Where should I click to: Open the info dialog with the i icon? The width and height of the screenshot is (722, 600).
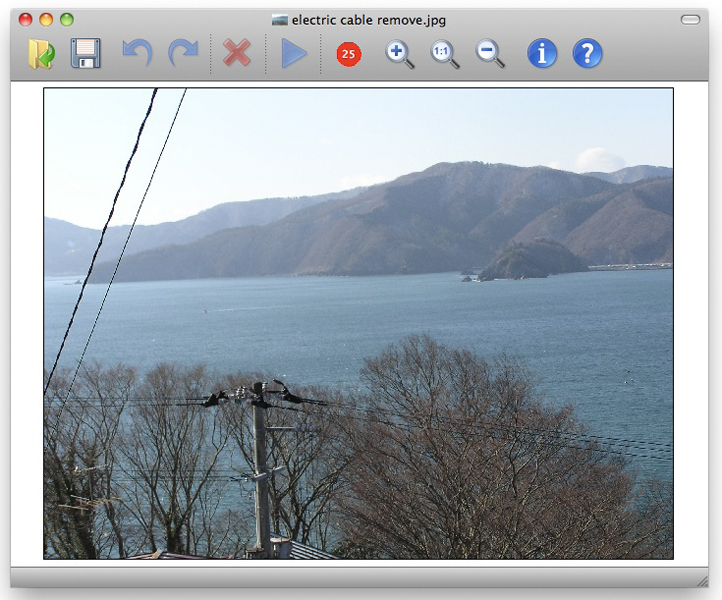tap(542, 53)
